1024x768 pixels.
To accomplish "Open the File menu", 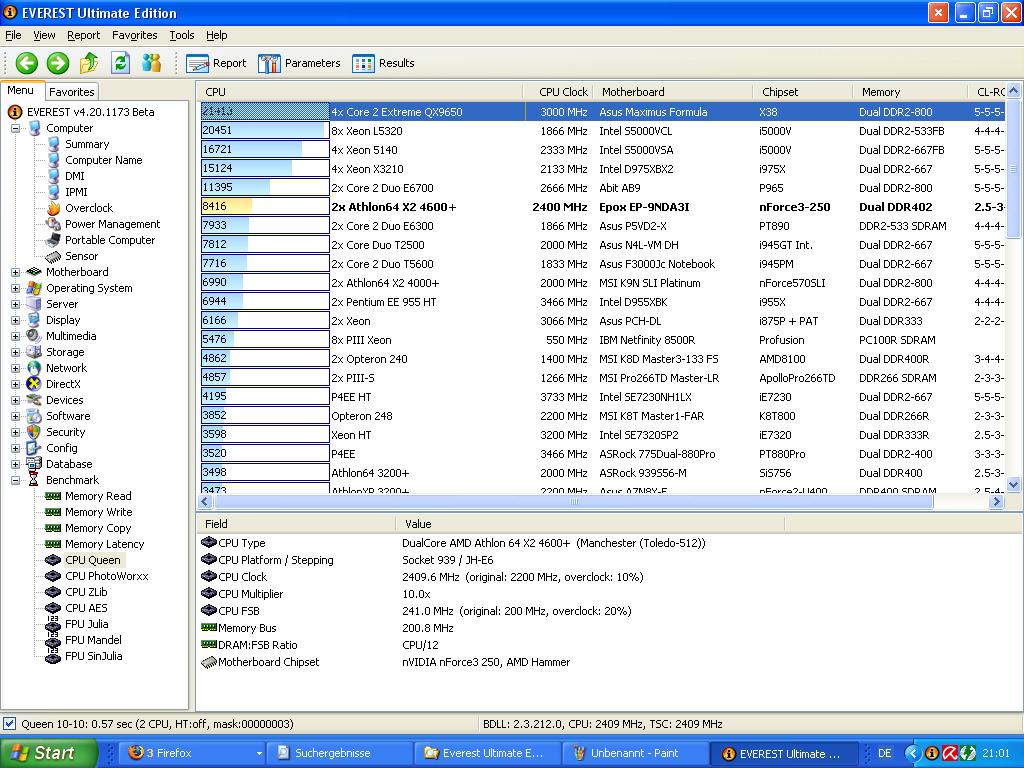I will point(13,35).
